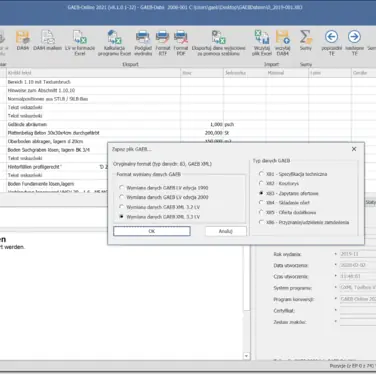The height and width of the screenshot is (376, 376).
Task: Go to poprzedni TE
Action: click(x=331, y=43)
